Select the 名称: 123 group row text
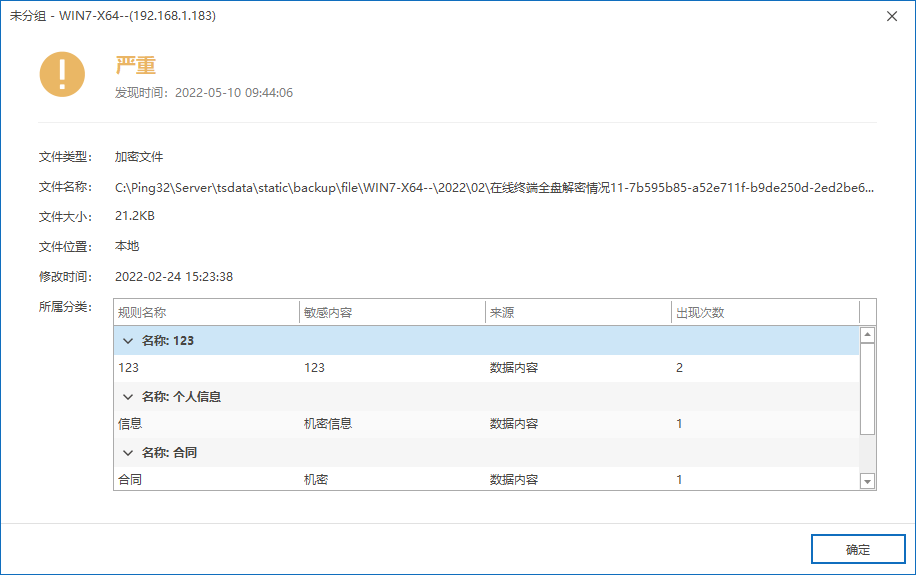The image size is (916, 575). tap(168, 341)
